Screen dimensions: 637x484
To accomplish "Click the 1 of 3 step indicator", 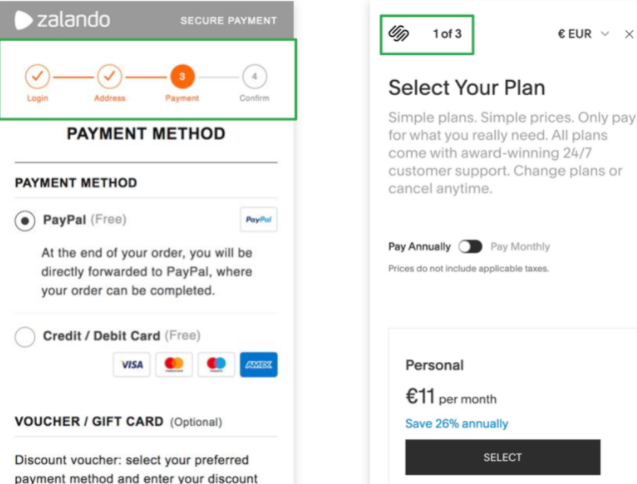I will (447, 34).
